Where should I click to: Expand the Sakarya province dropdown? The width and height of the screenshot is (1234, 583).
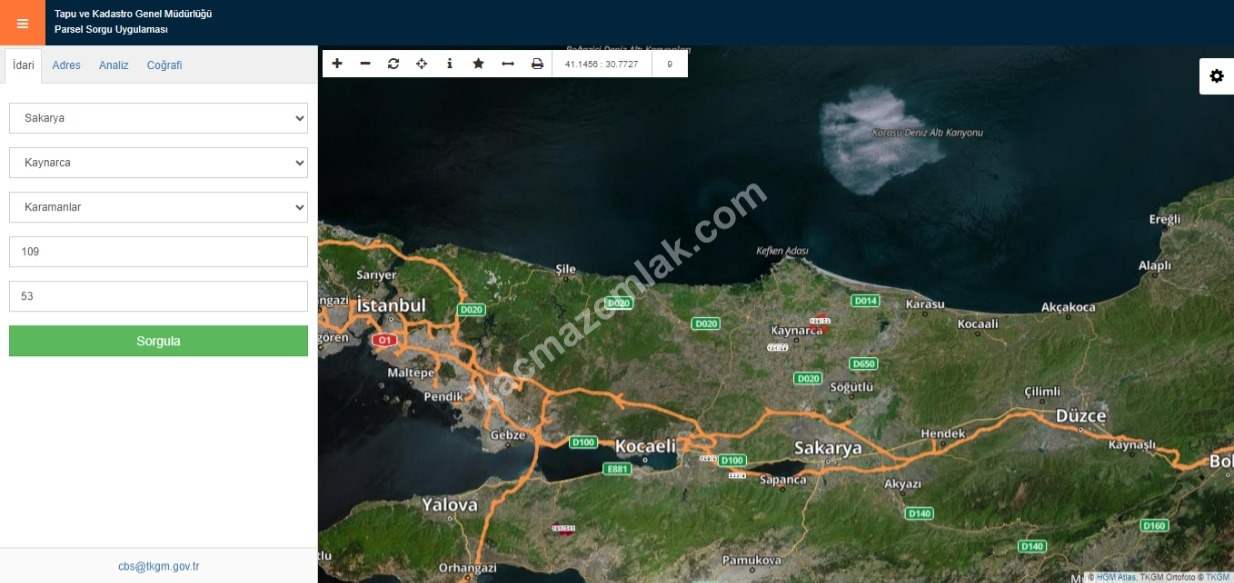click(x=158, y=118)
